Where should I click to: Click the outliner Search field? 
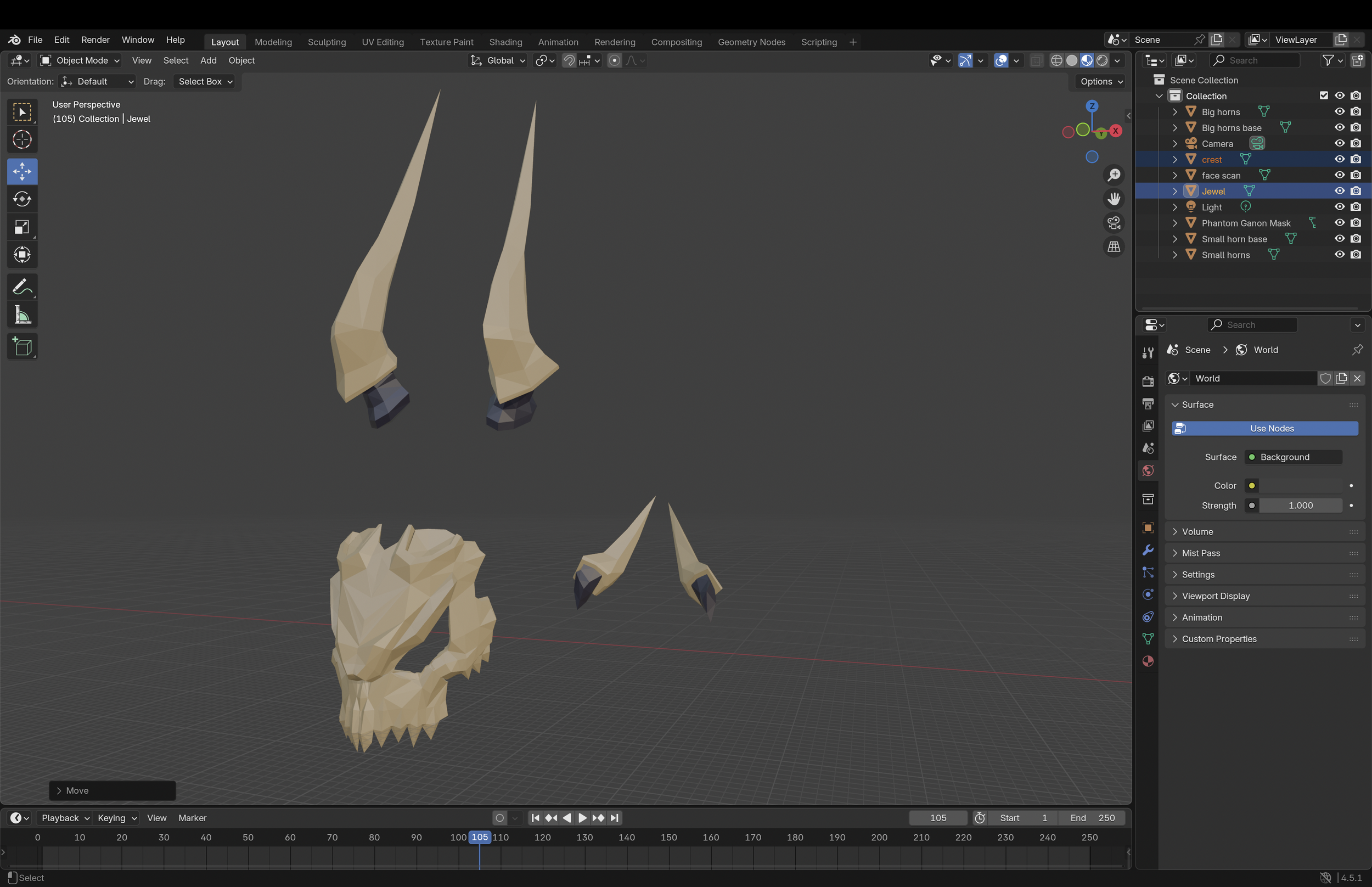click(x=1254, y=60)
